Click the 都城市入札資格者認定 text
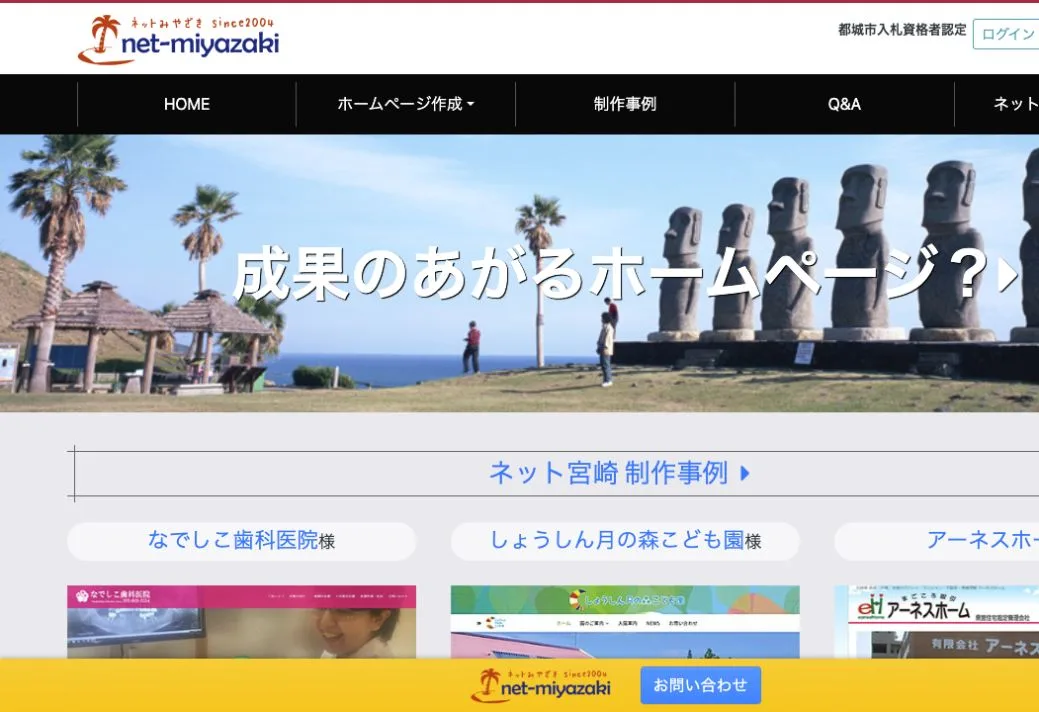 (x=902, y=30)
